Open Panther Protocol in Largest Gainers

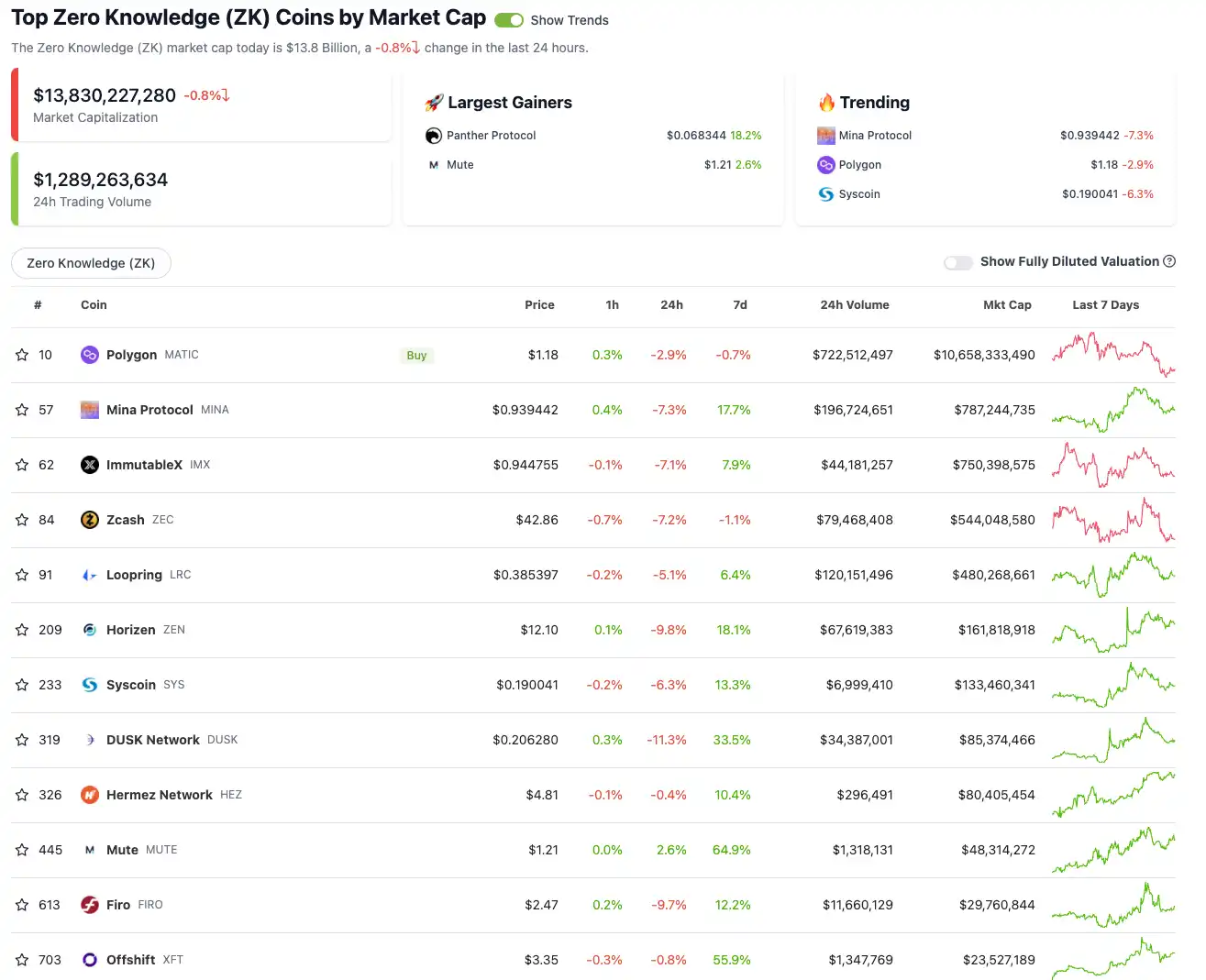[491, 136]
